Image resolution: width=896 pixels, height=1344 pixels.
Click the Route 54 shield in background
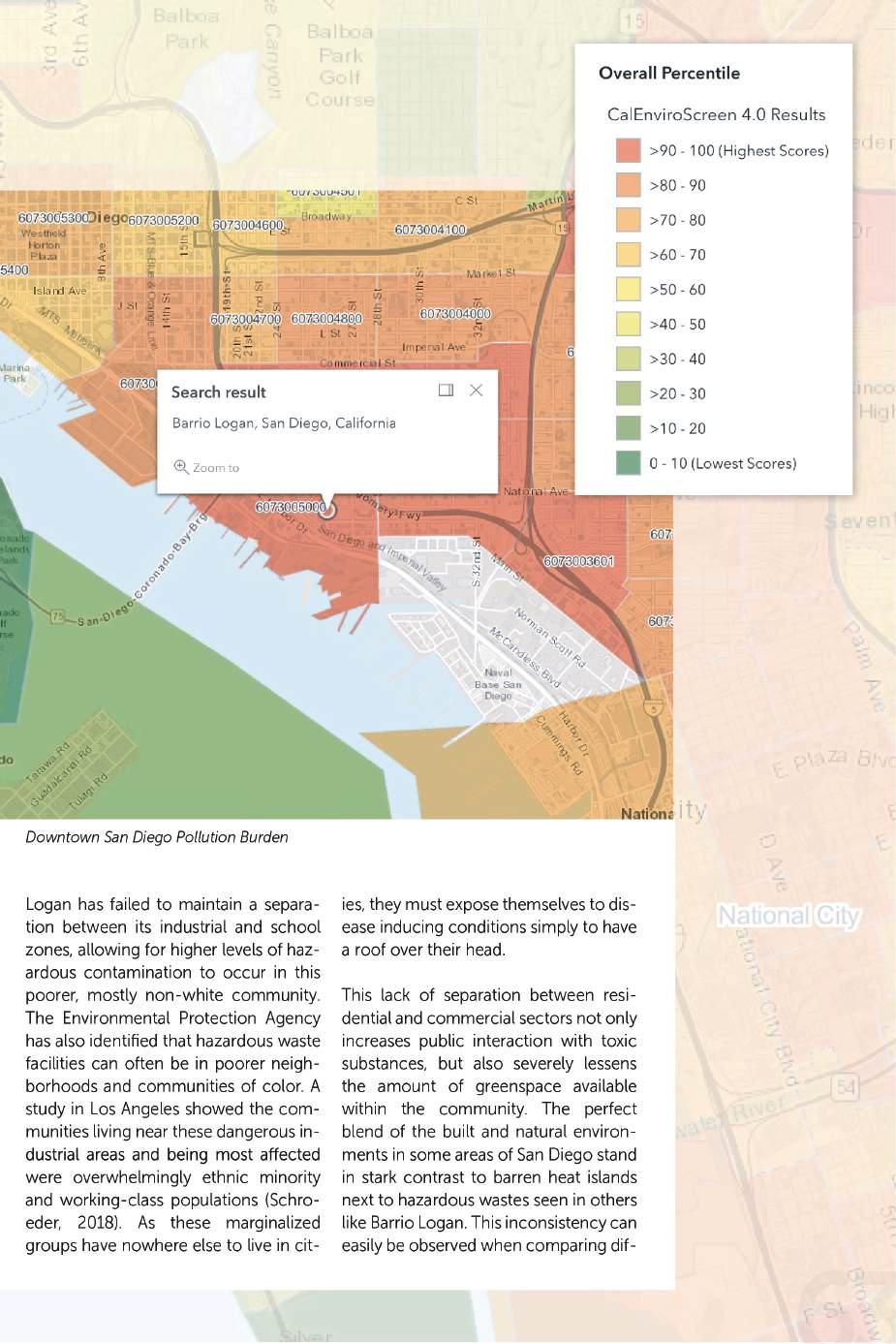coord(846,1086)
